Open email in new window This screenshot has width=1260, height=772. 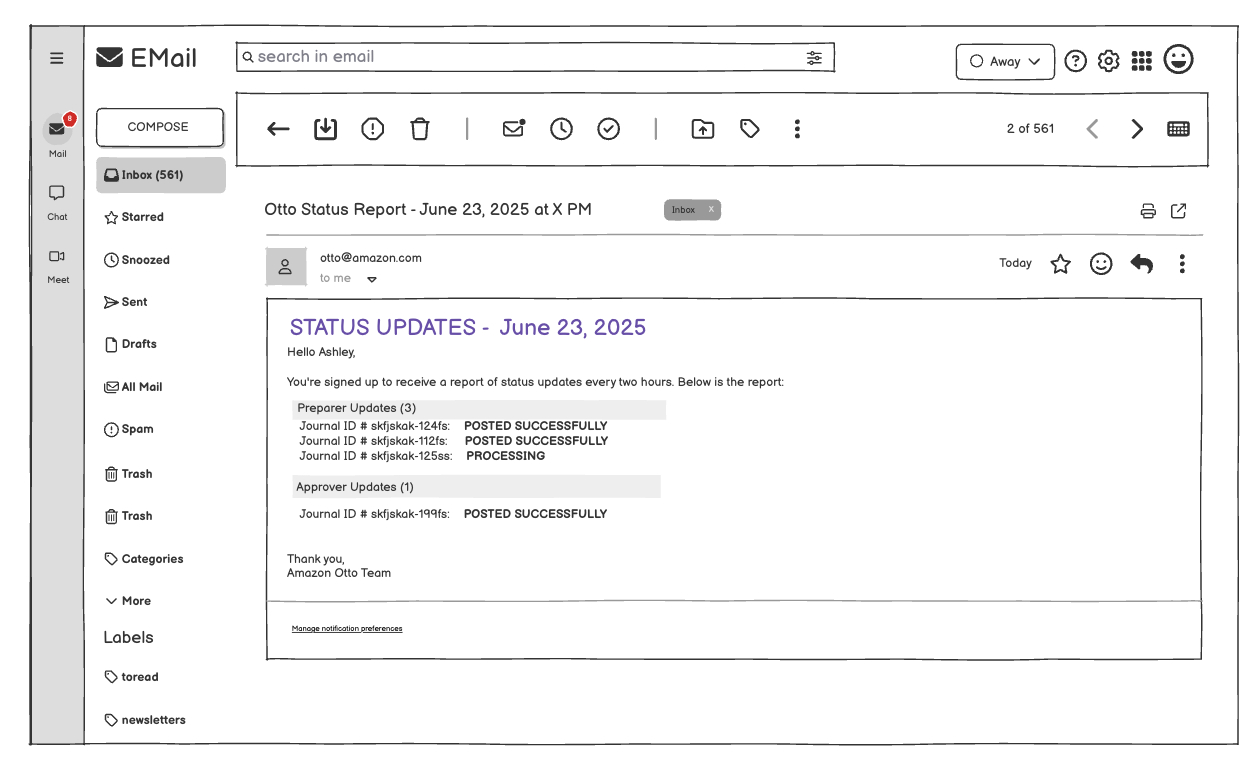coord(1179,211)
